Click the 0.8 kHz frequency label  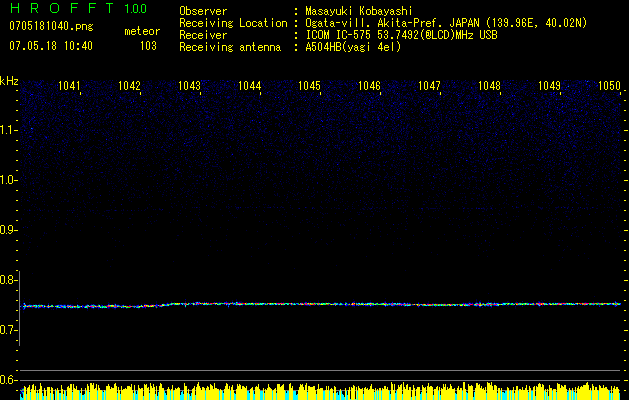pyautogui.click(x=8, y=280)
